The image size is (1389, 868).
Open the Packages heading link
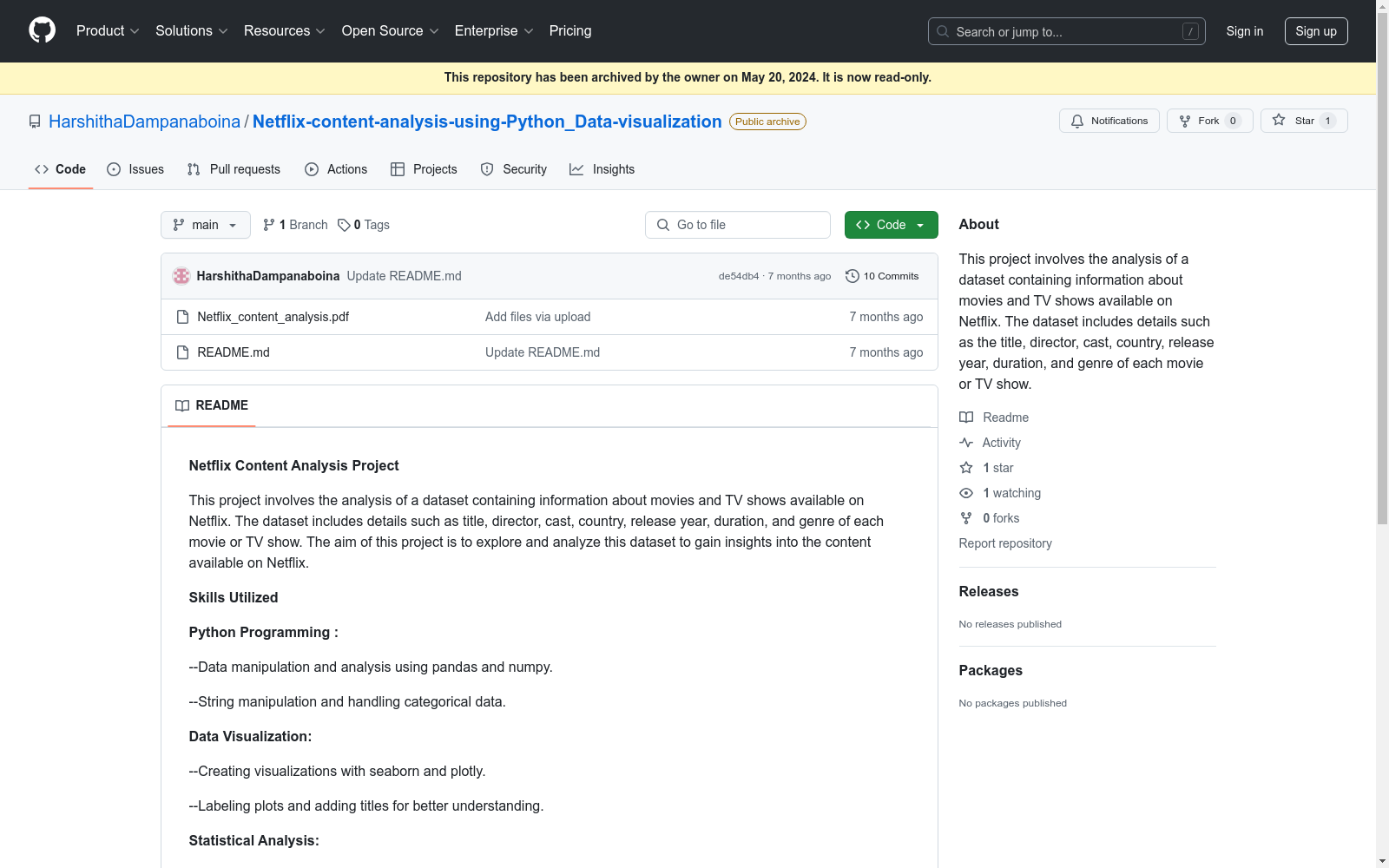point(991,670)
